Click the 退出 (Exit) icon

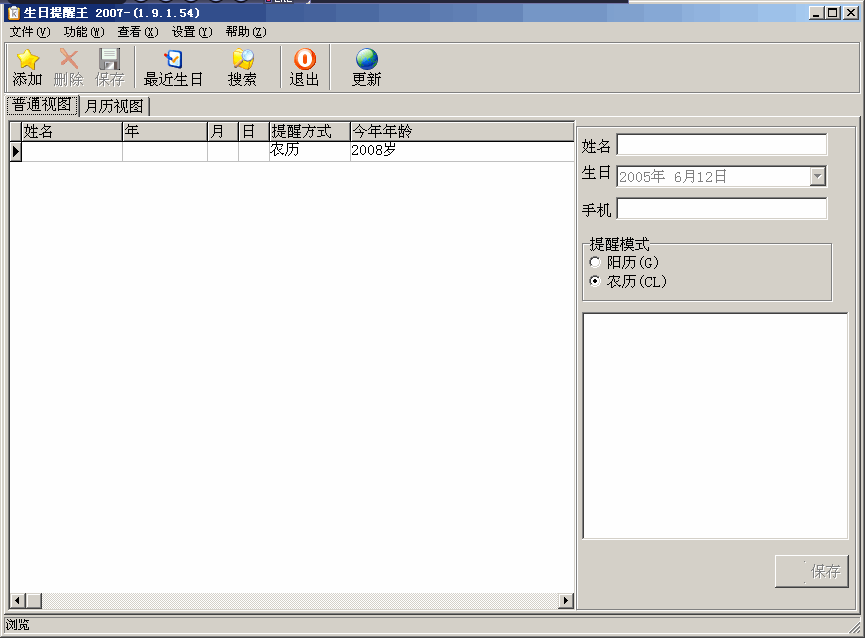click(x=304, y=61)
